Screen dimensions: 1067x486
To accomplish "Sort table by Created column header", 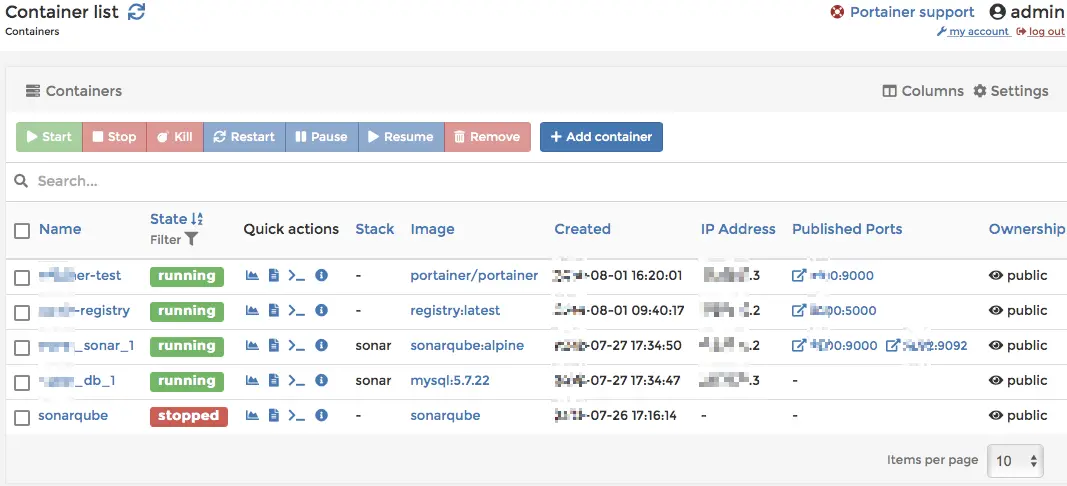I will click(582, 229).
